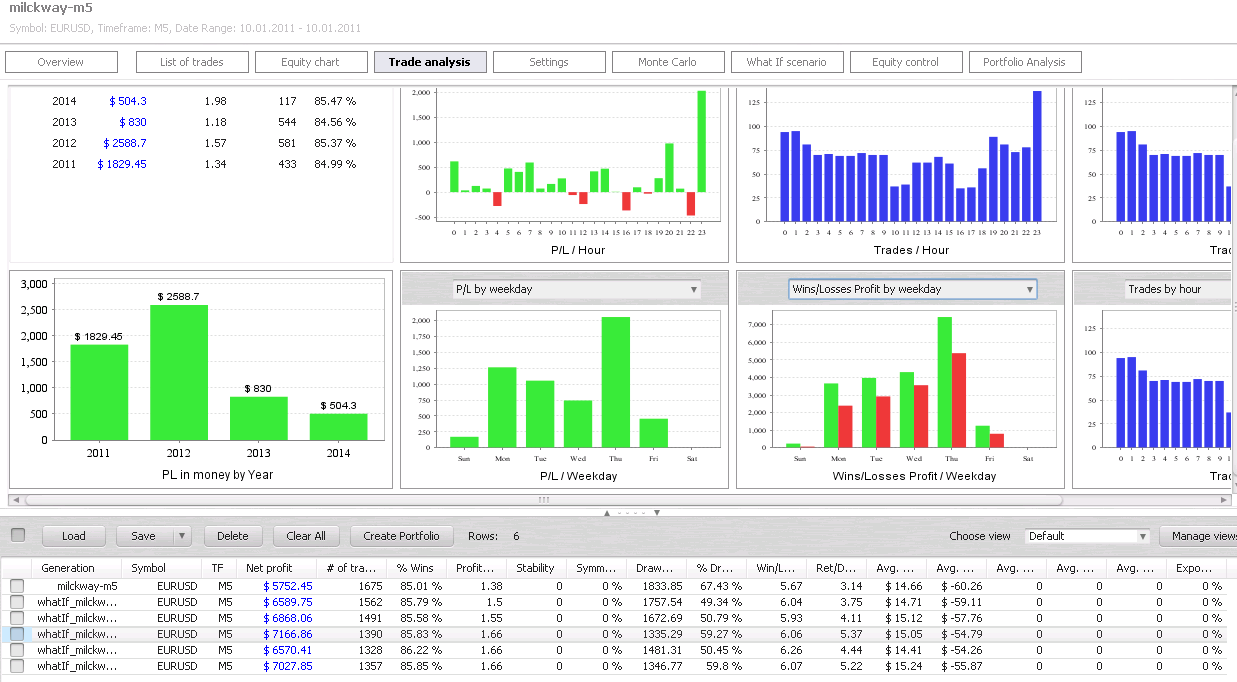Sort by % Wins column header

[416, 568]
